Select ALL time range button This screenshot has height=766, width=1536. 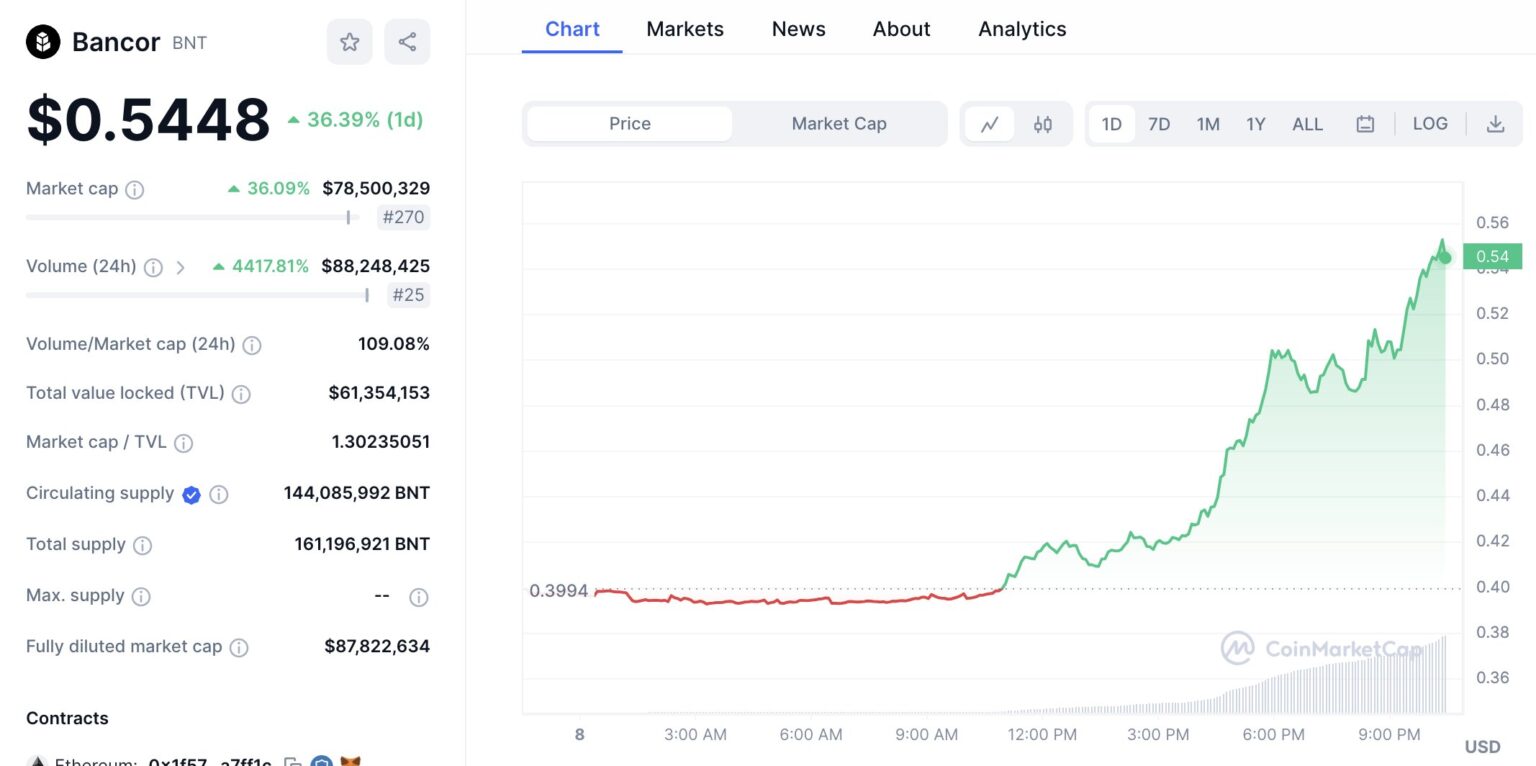1307,124
